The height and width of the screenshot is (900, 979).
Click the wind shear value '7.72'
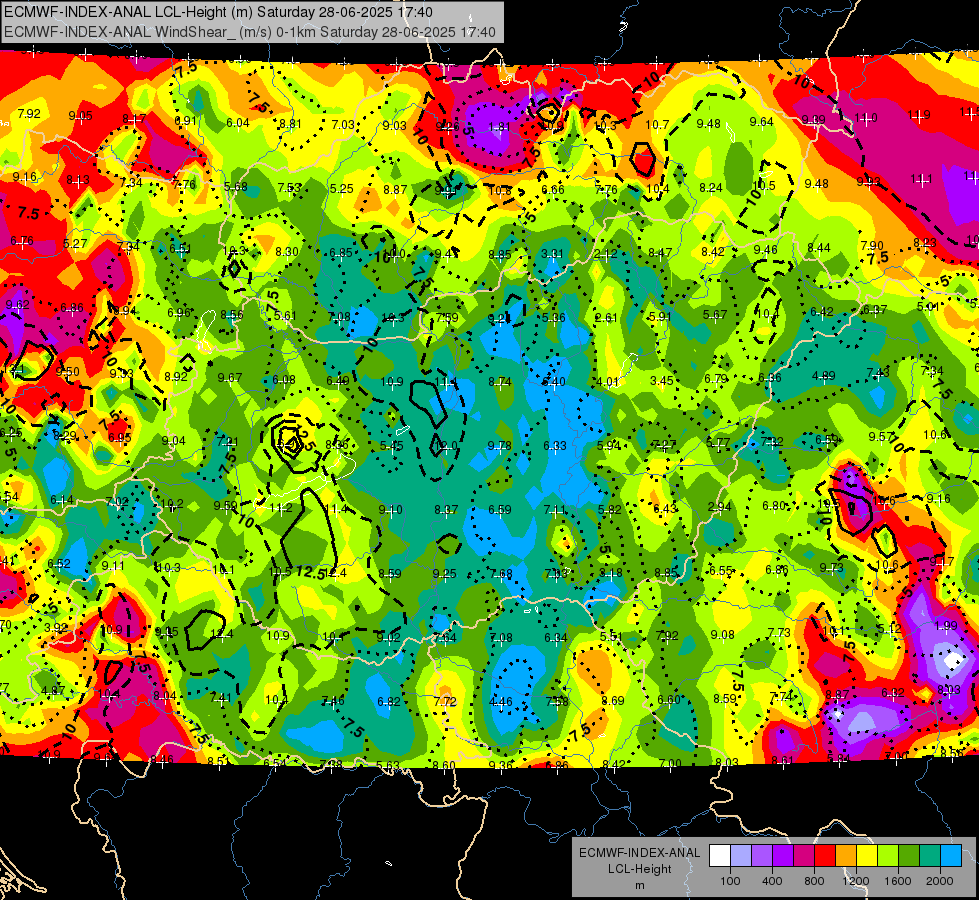[445, 701]
